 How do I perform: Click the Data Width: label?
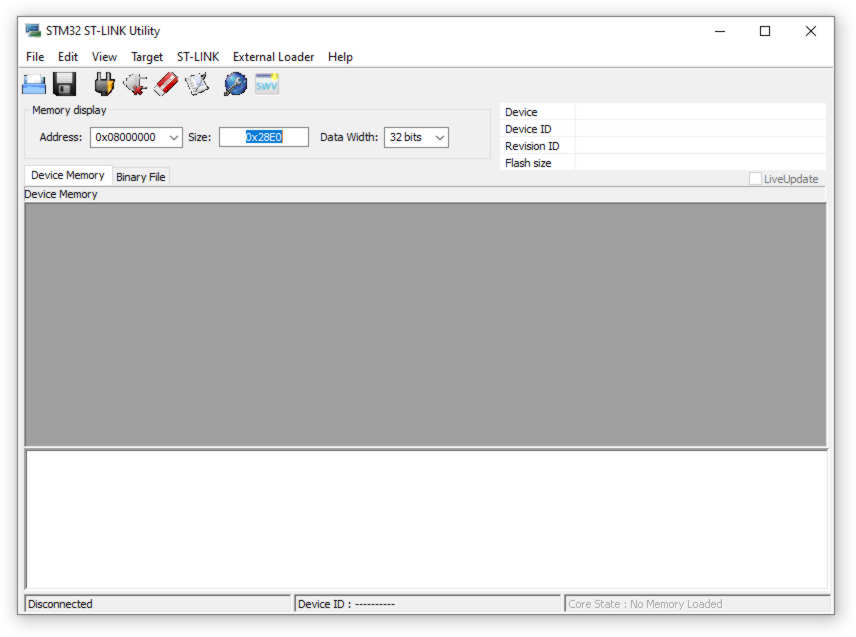349,137
